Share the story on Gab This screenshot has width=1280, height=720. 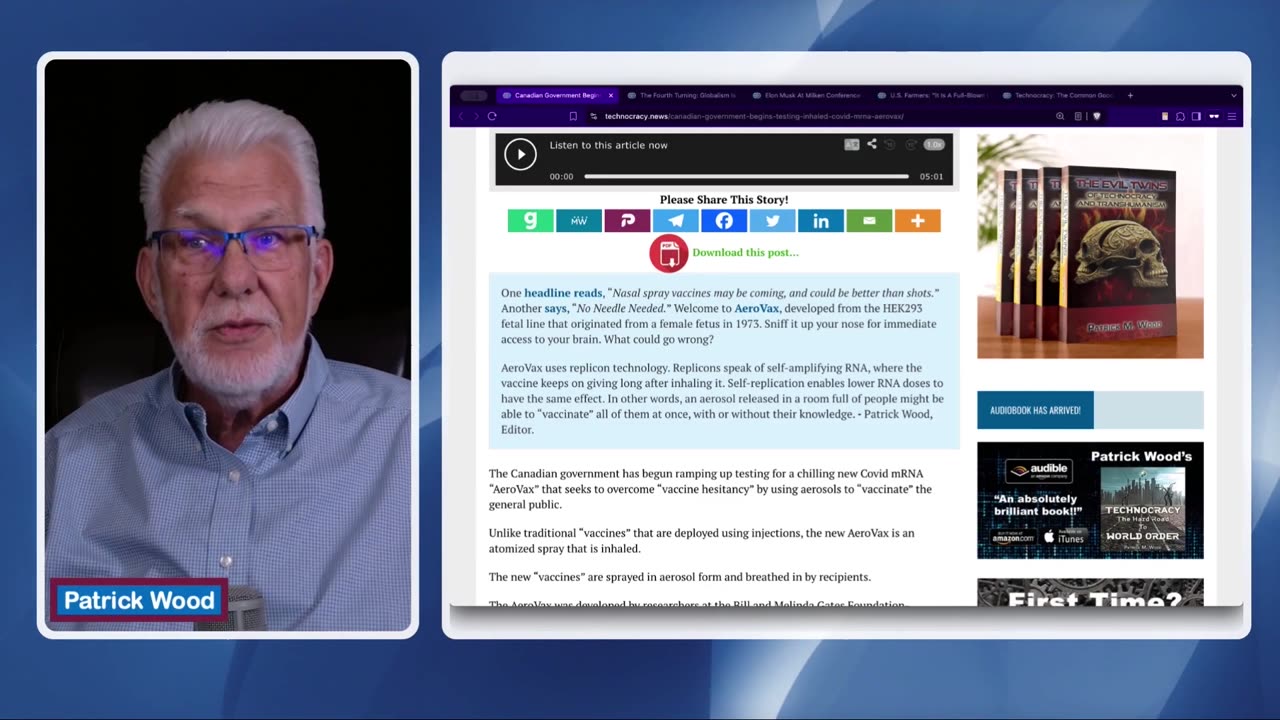[x=530, y=221]
